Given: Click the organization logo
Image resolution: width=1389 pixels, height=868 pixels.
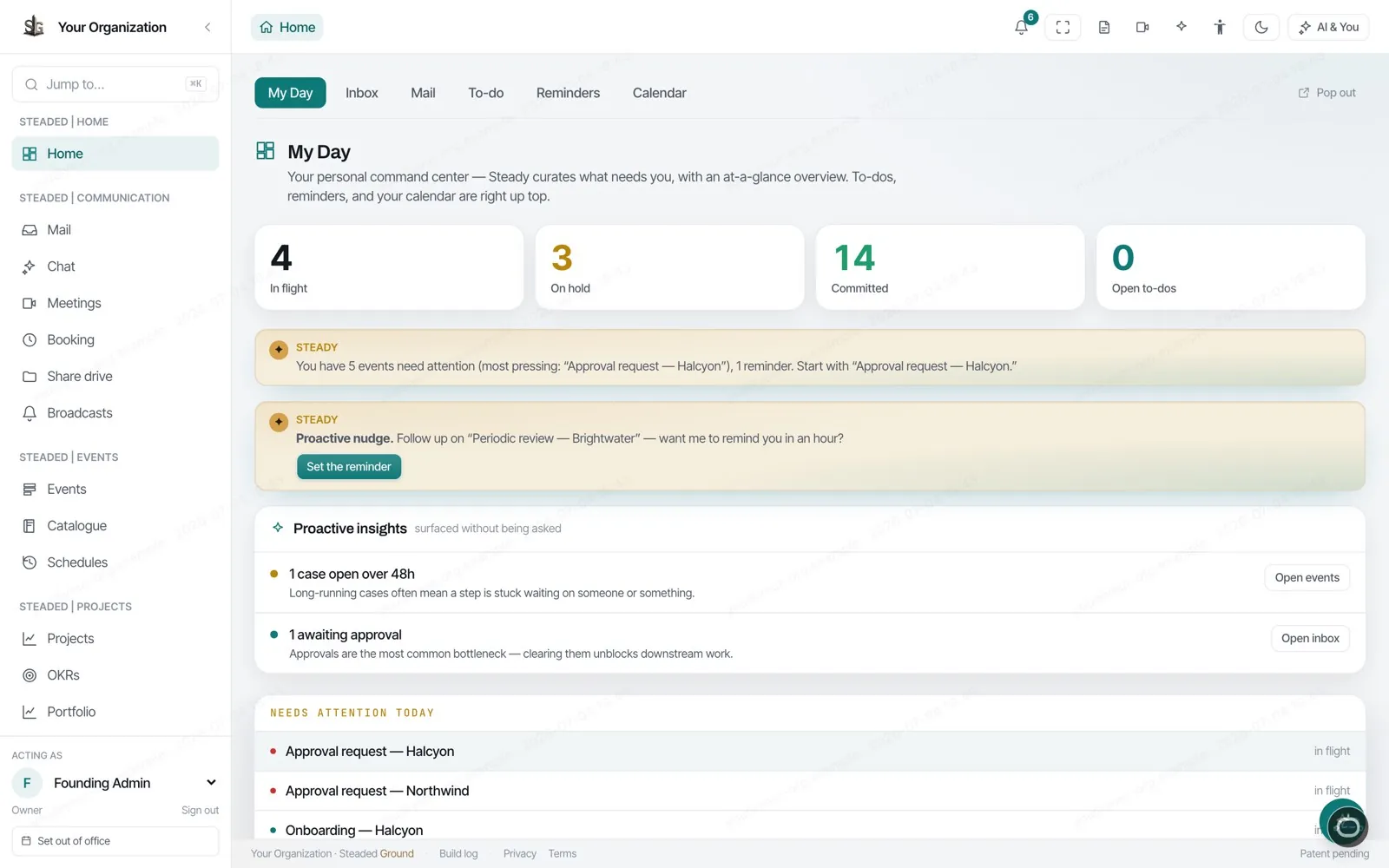Looking at the screenshot, I should [x=34, y=27].
